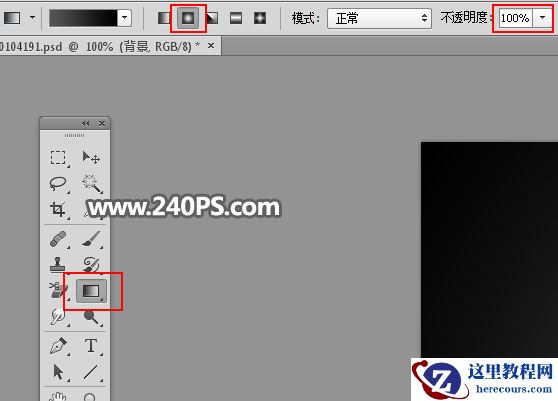This screenshot has height=401, width=558.
Task: Select the Healing Brush bandage tool
Action: [x=58, y=239]
